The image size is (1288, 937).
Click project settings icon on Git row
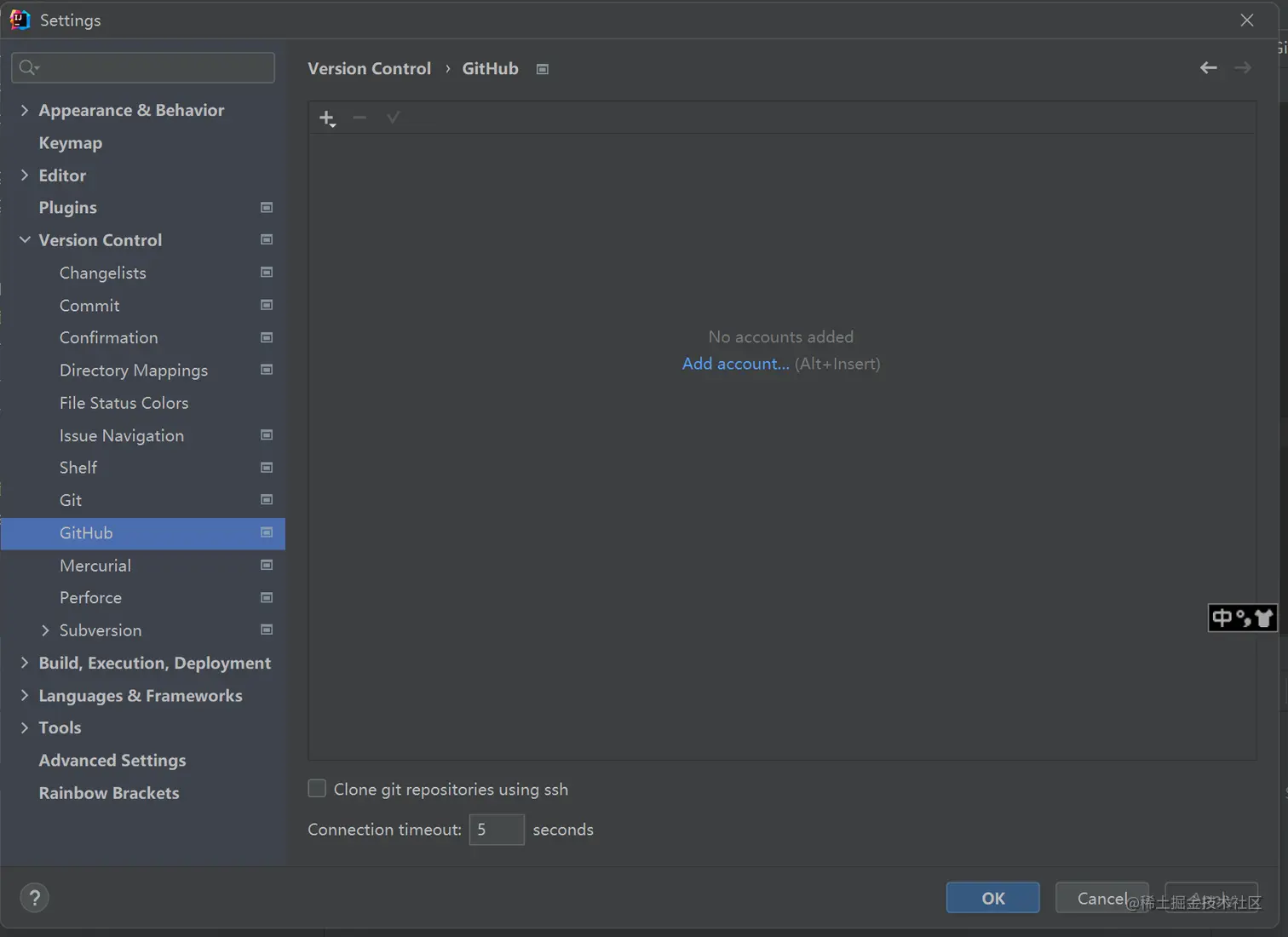(267, 500)
